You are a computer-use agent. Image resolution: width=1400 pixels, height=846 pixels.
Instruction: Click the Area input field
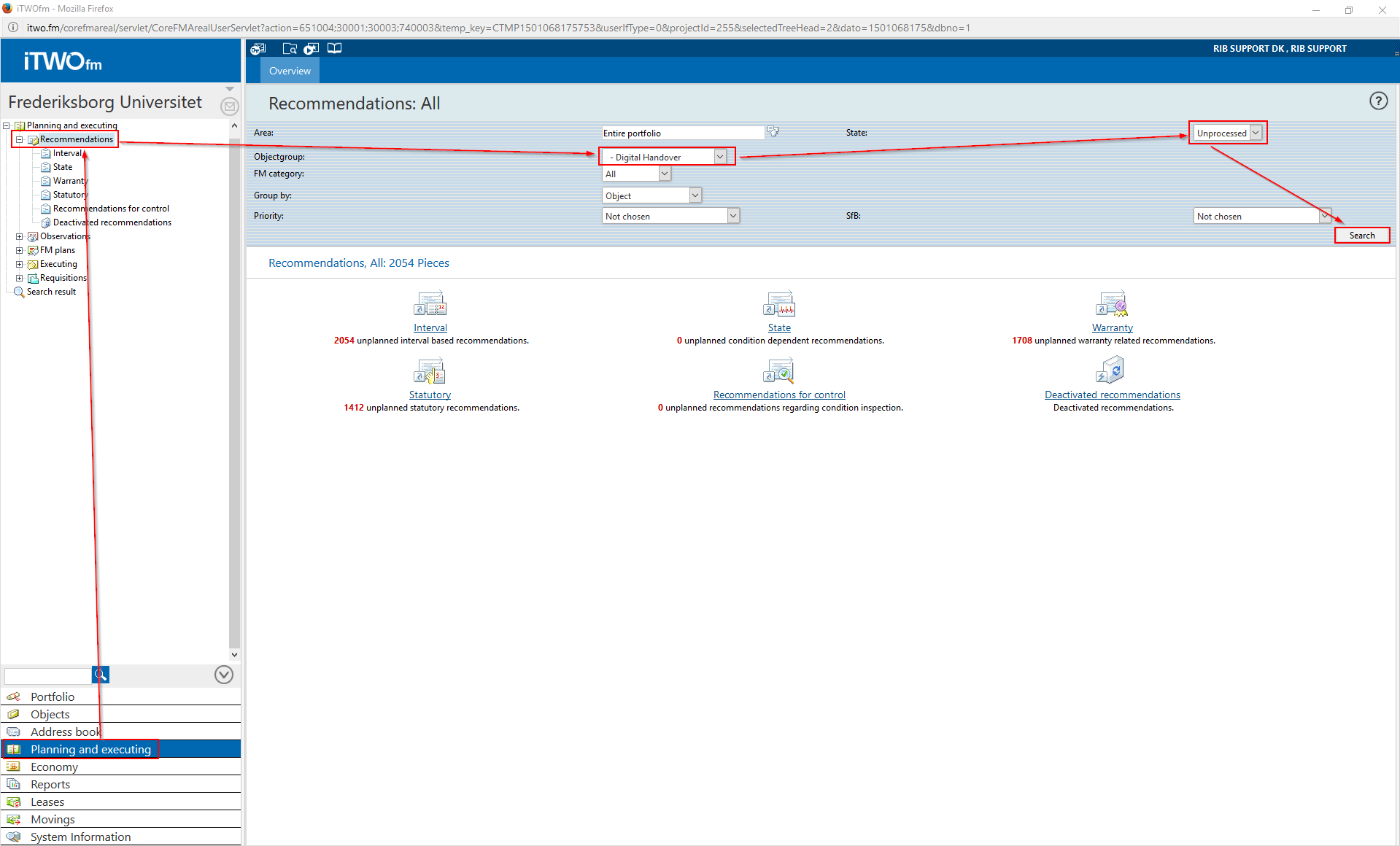point(682,133)
